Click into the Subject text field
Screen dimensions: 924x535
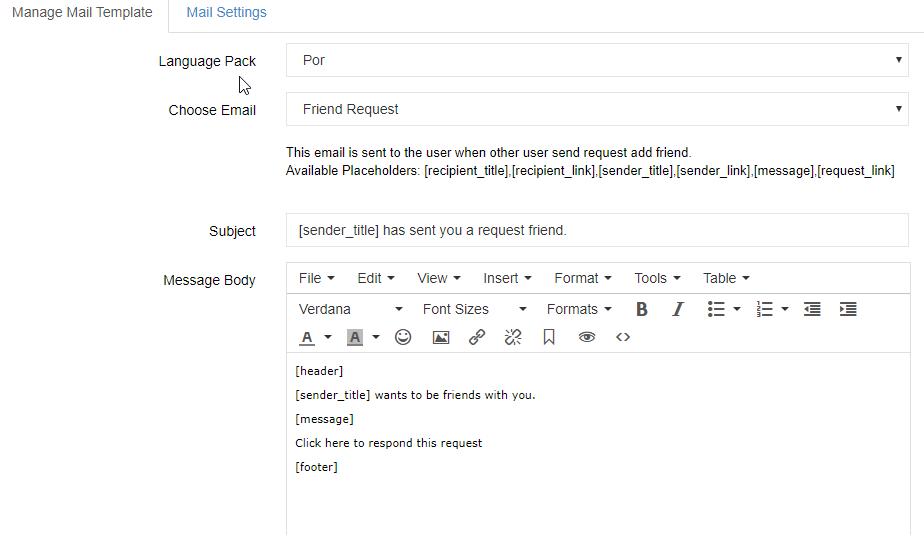[x=597, y=230]
